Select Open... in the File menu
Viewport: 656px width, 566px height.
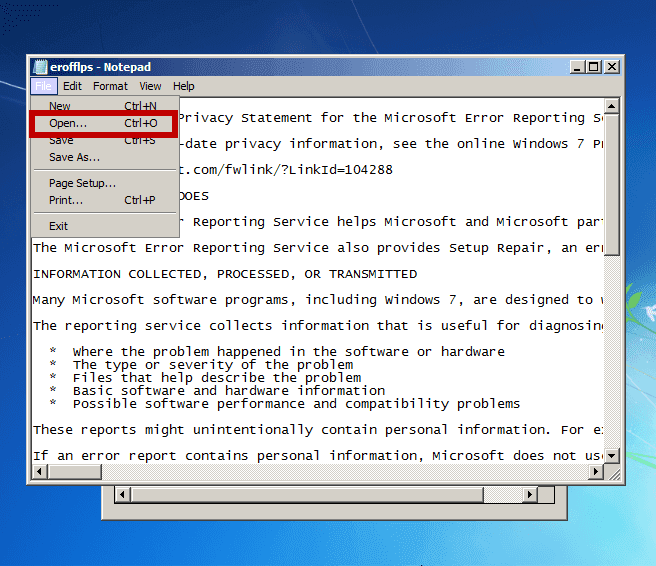pos(103,123)
